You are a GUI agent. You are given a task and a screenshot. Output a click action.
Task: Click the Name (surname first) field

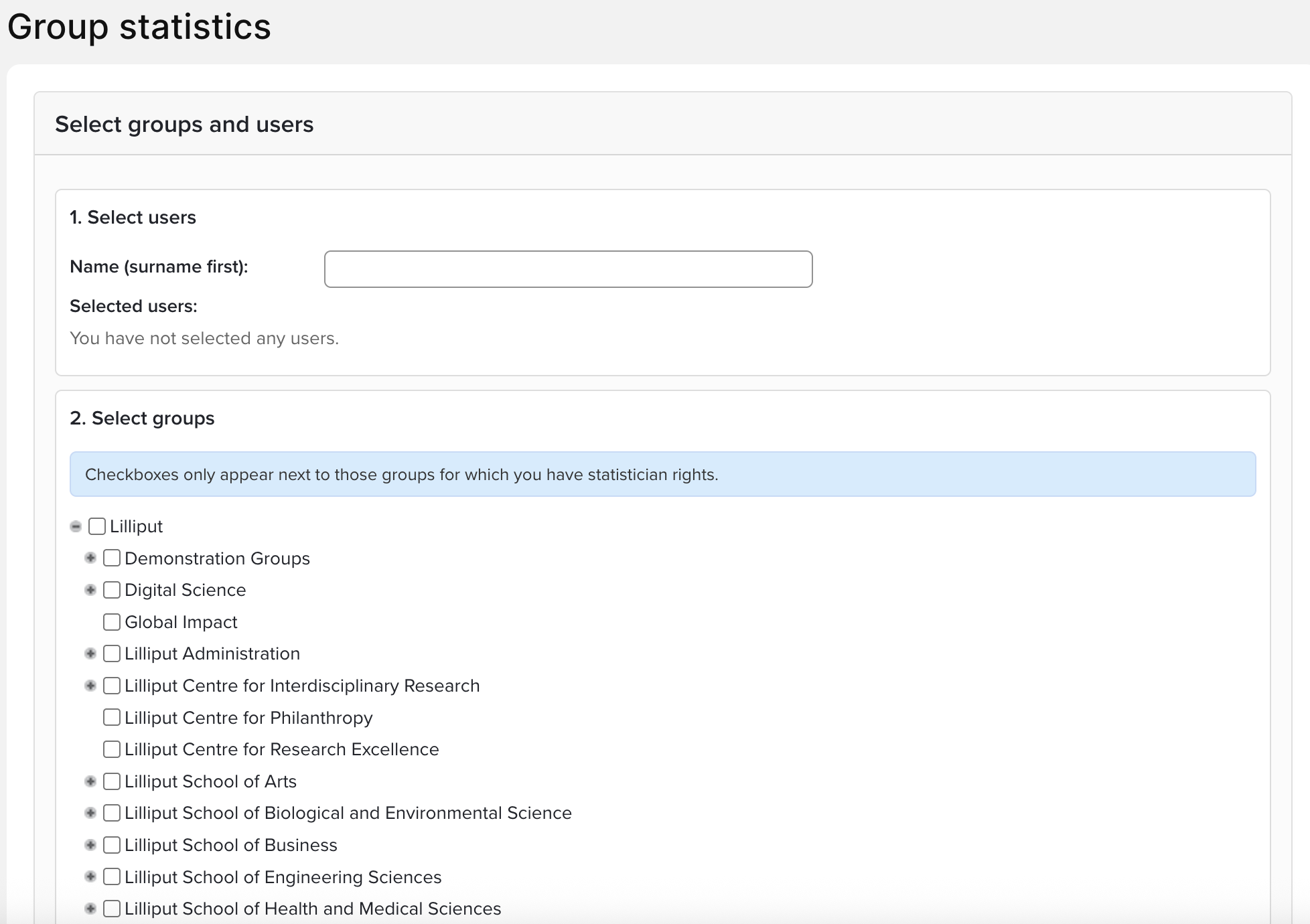point(568,269)
